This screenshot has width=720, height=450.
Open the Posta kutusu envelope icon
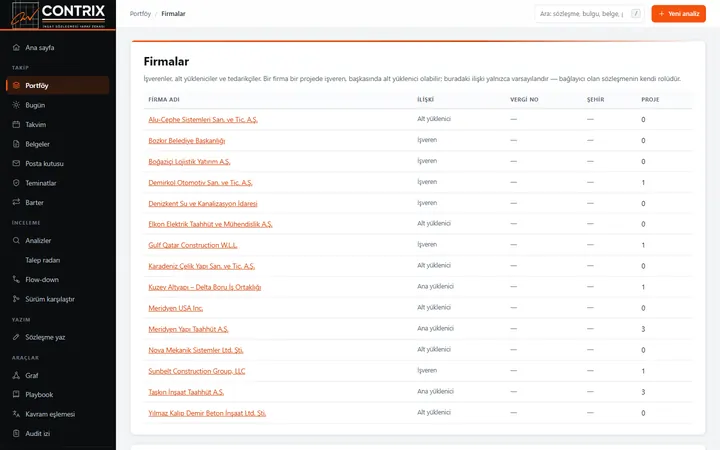(x=16, y=163)
